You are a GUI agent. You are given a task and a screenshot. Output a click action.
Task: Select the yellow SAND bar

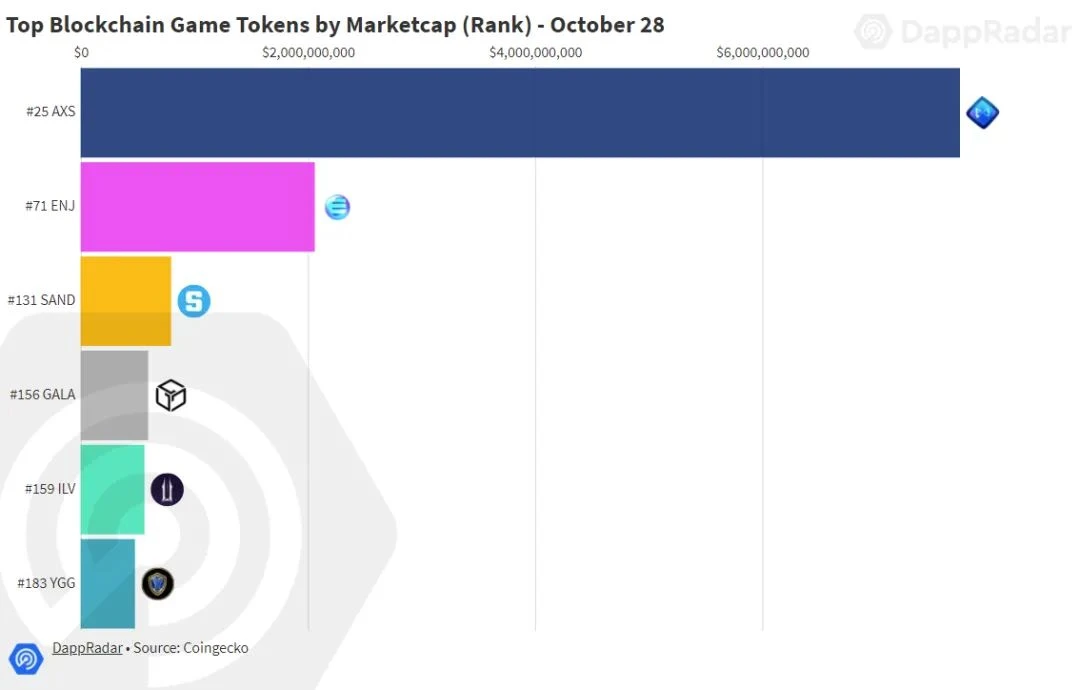[126, 301]
